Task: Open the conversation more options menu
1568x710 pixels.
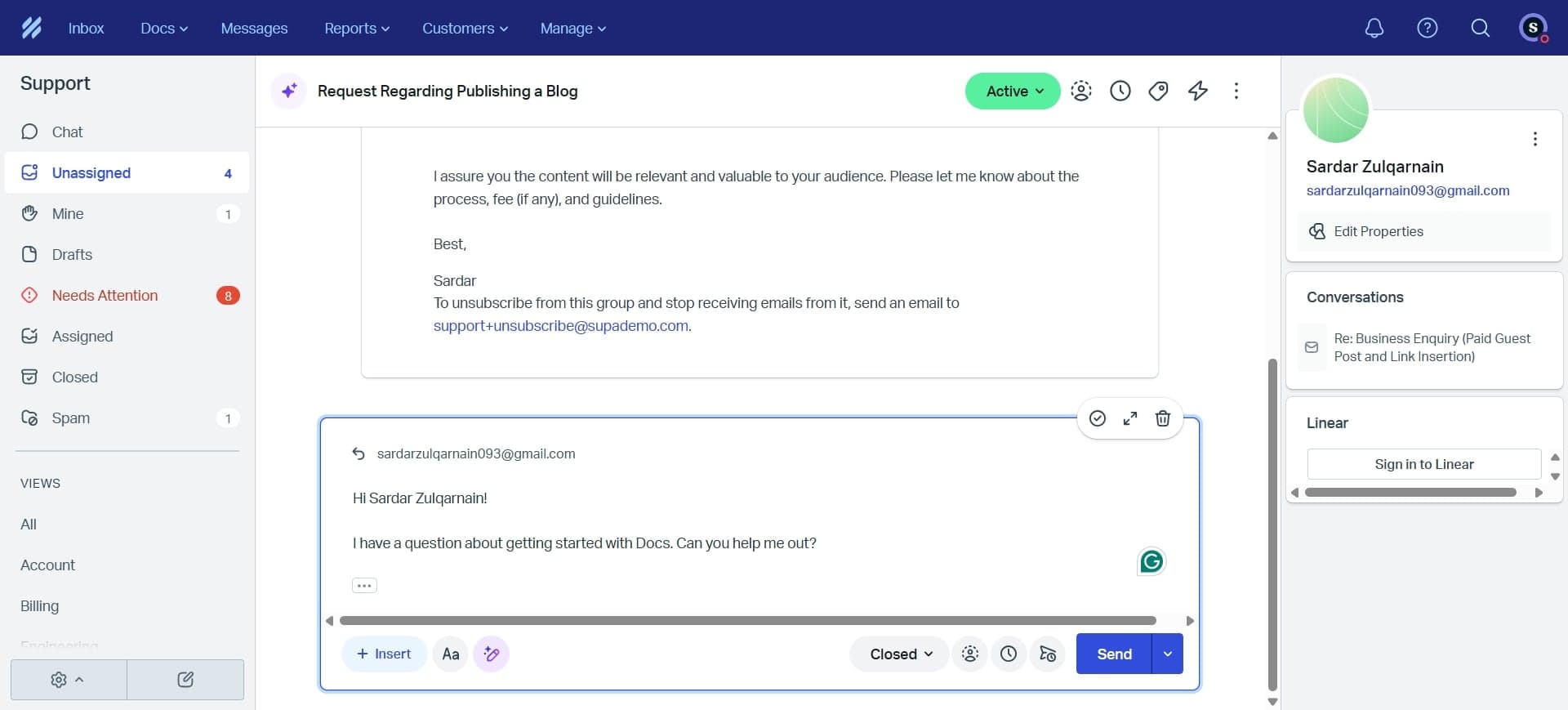Action: (1236, 91)
